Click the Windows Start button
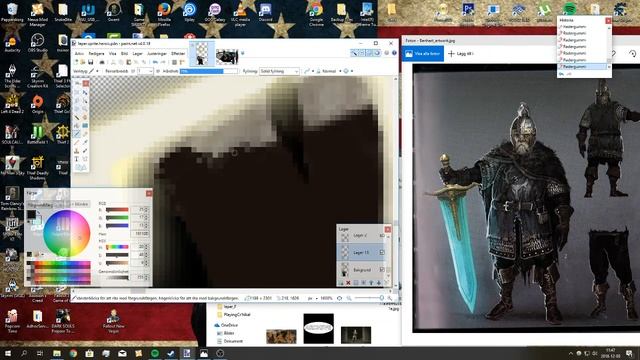 click(x=8, y=353)
